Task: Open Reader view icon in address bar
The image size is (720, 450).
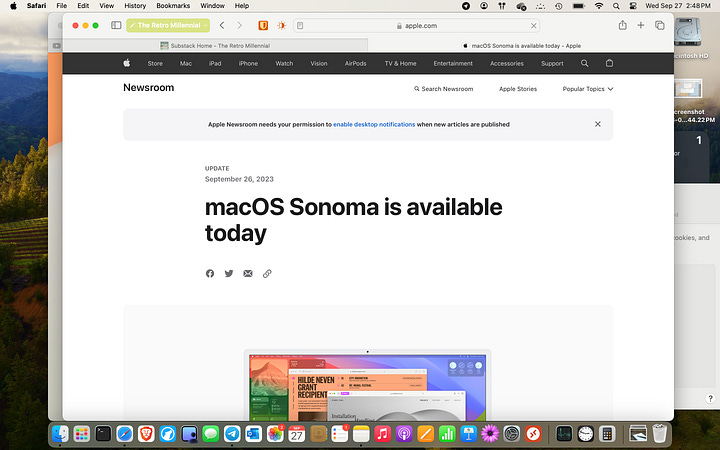Action: [x=300, y=26]
